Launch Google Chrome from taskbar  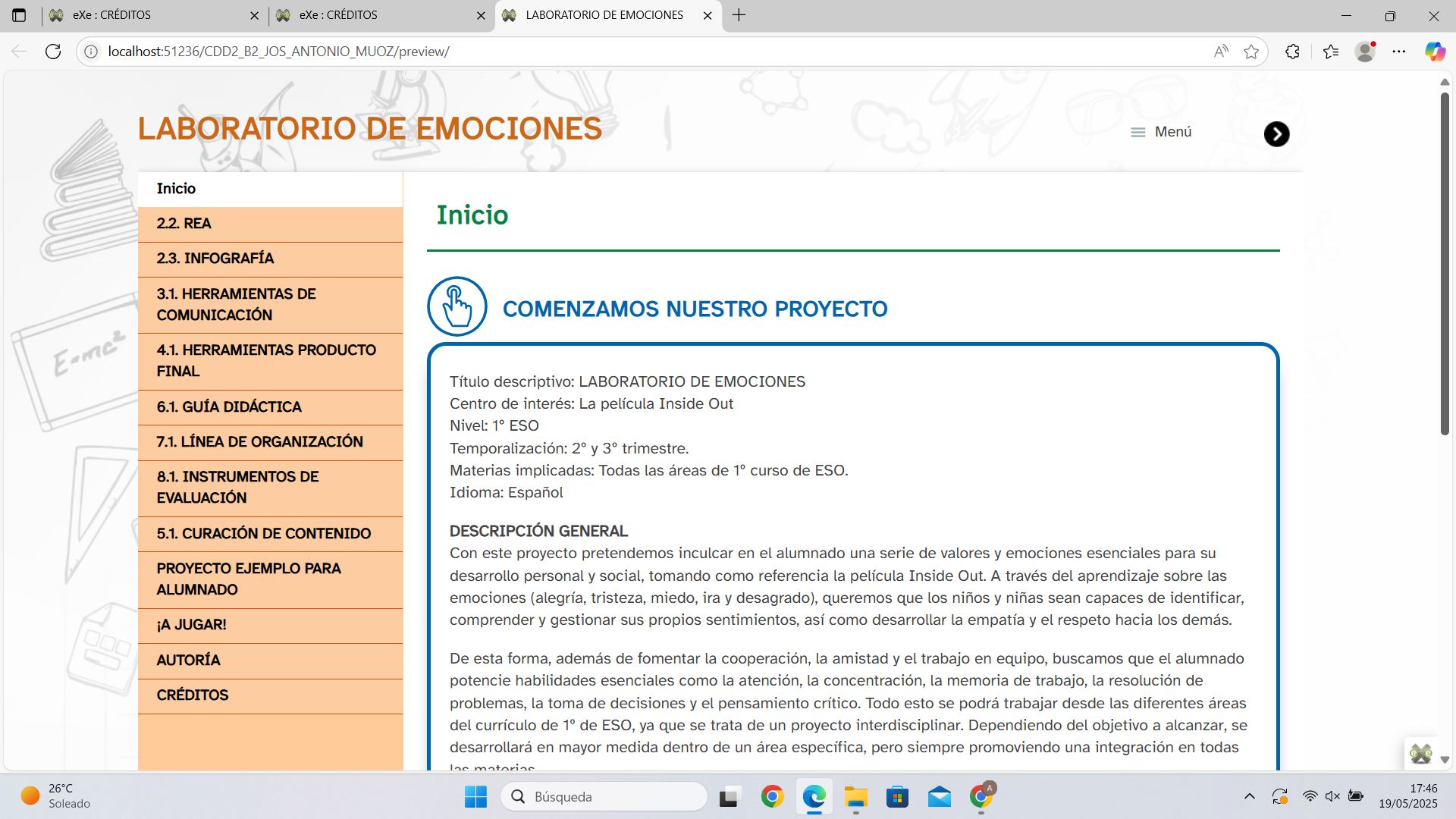click(x=772, y=797)
